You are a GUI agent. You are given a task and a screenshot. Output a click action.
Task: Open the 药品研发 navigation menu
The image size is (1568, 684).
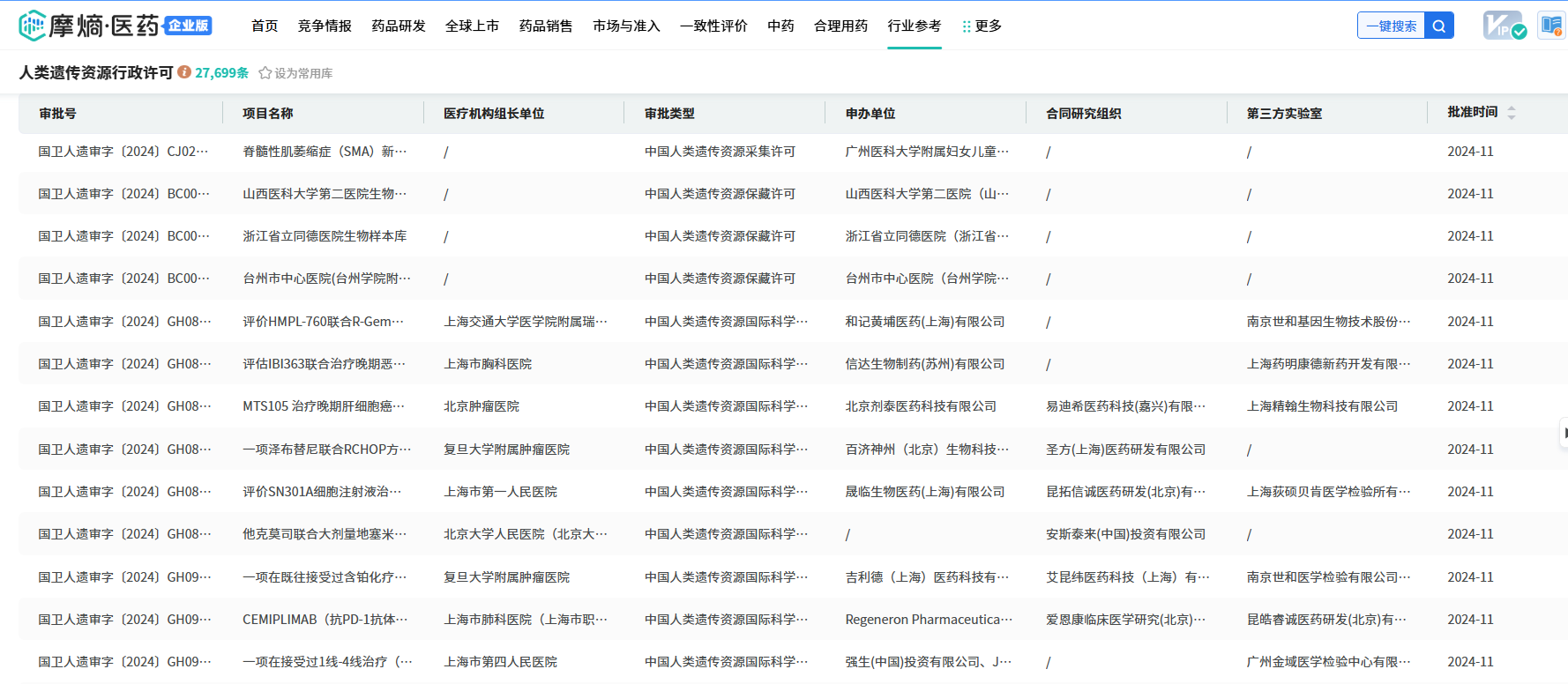399,26
